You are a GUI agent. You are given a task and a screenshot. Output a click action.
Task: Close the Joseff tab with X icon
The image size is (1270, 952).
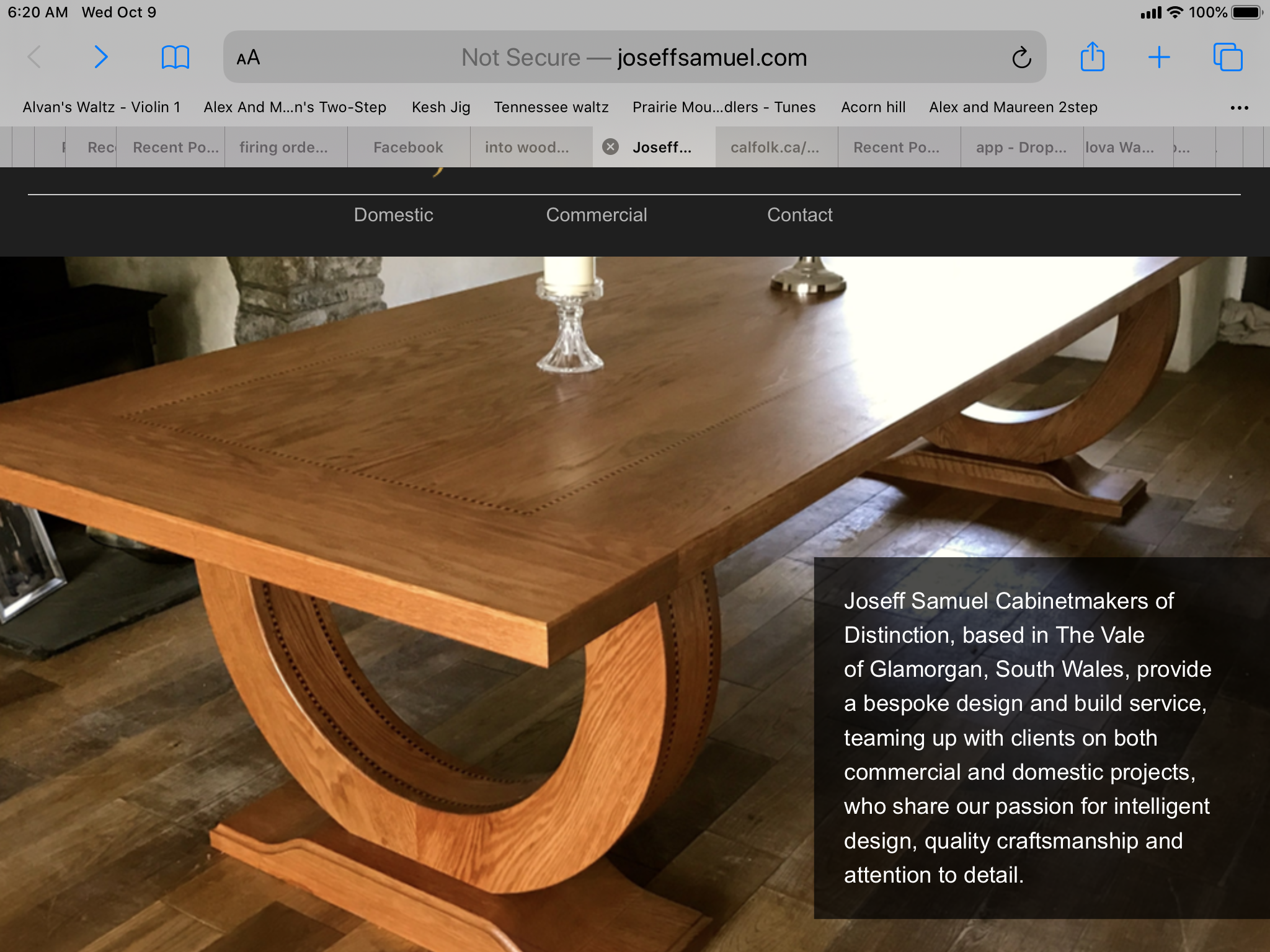click(611, 147)
